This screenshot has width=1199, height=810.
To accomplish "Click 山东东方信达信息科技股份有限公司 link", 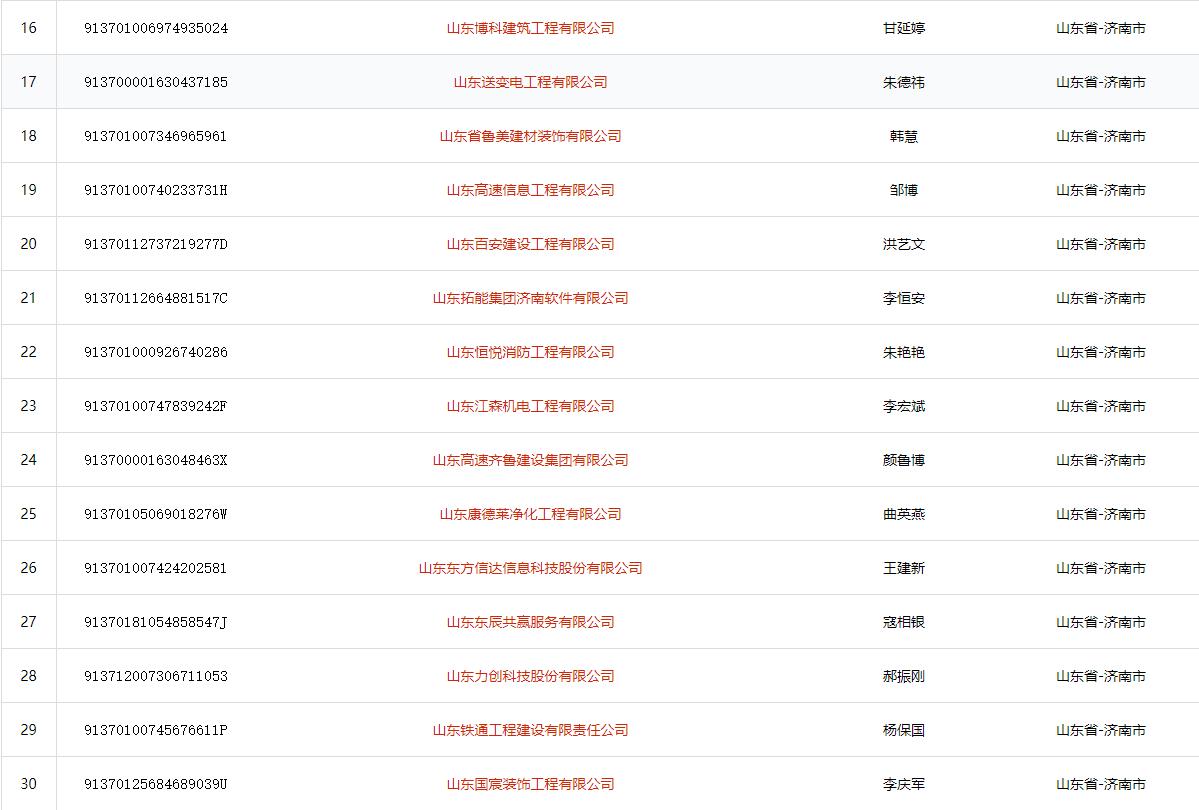I will [530, 568].
